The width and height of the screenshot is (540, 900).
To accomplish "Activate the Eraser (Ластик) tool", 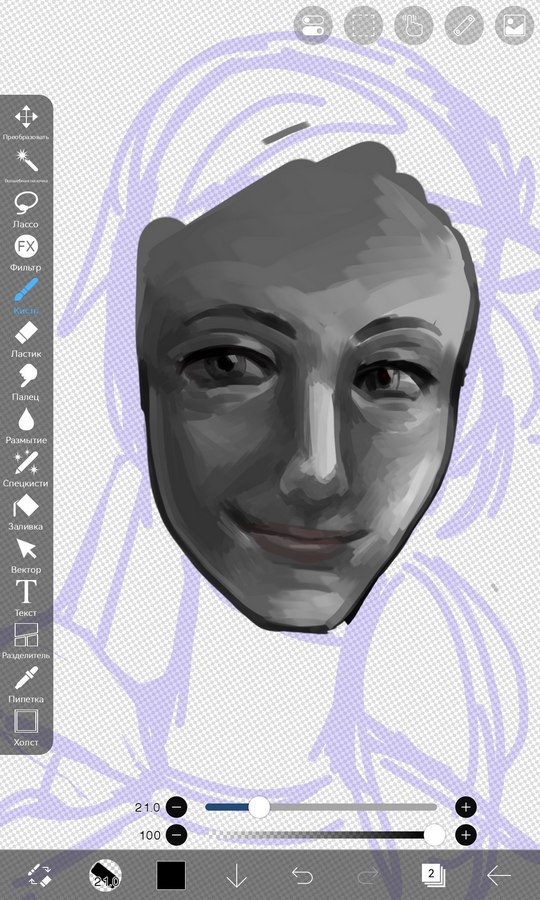I will click(26, 339).
